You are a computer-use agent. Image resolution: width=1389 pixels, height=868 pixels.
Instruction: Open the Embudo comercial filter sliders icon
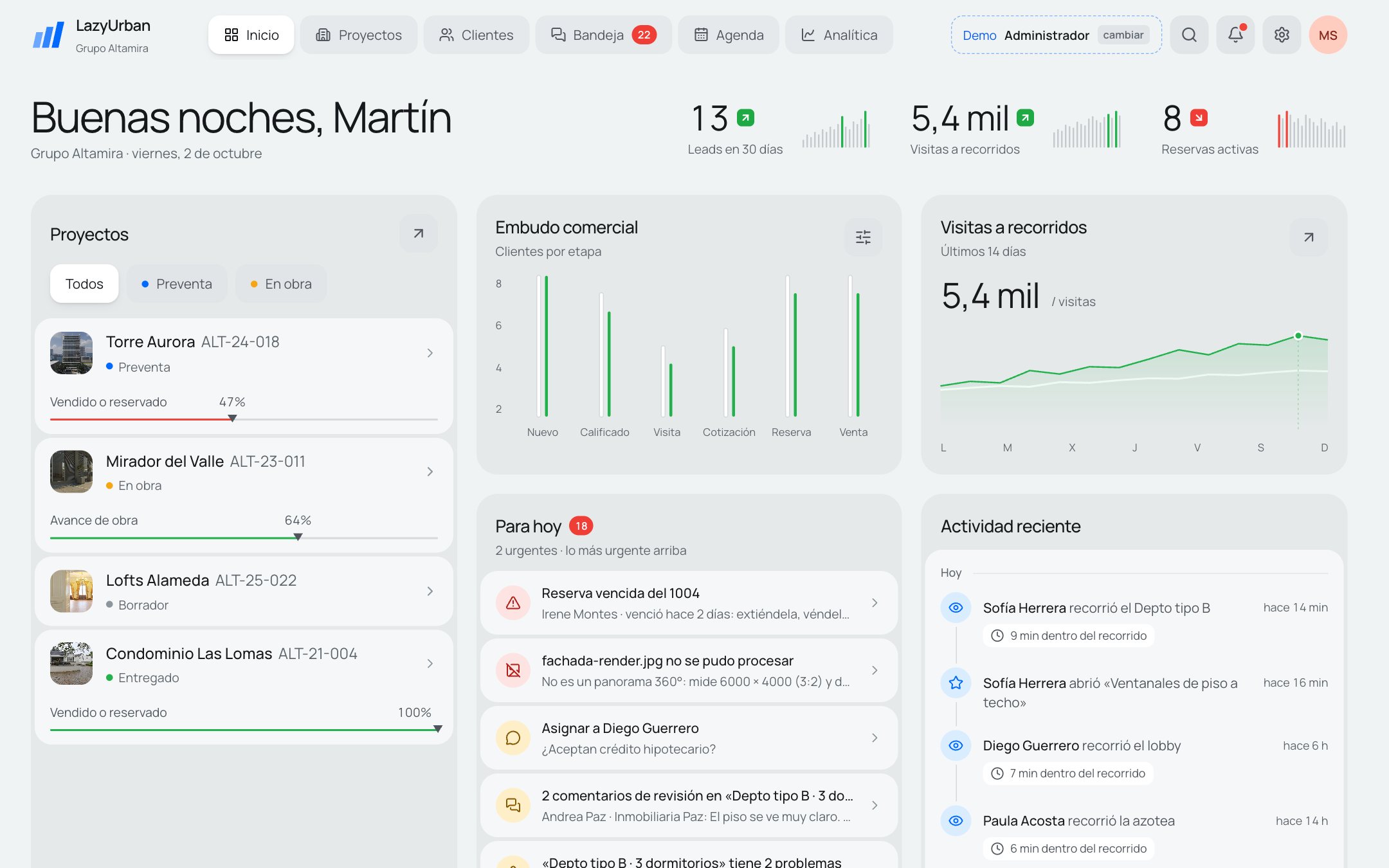pos(863,237)
